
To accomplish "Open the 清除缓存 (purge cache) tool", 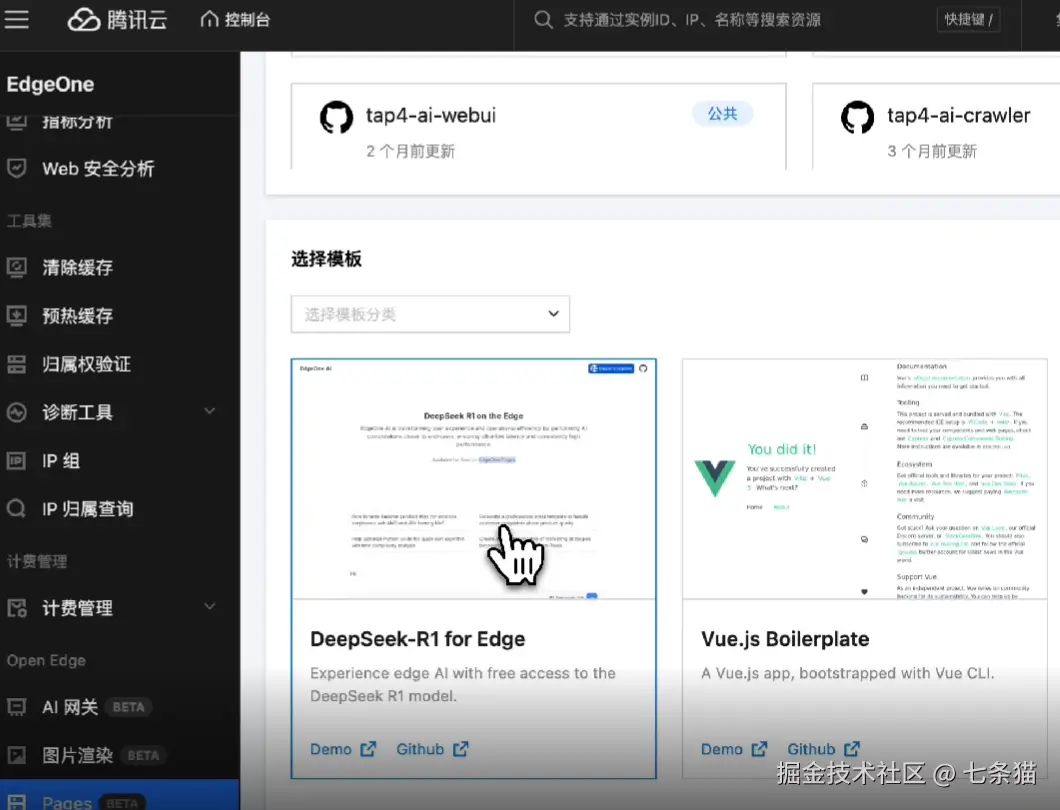I will click(78, 267).
